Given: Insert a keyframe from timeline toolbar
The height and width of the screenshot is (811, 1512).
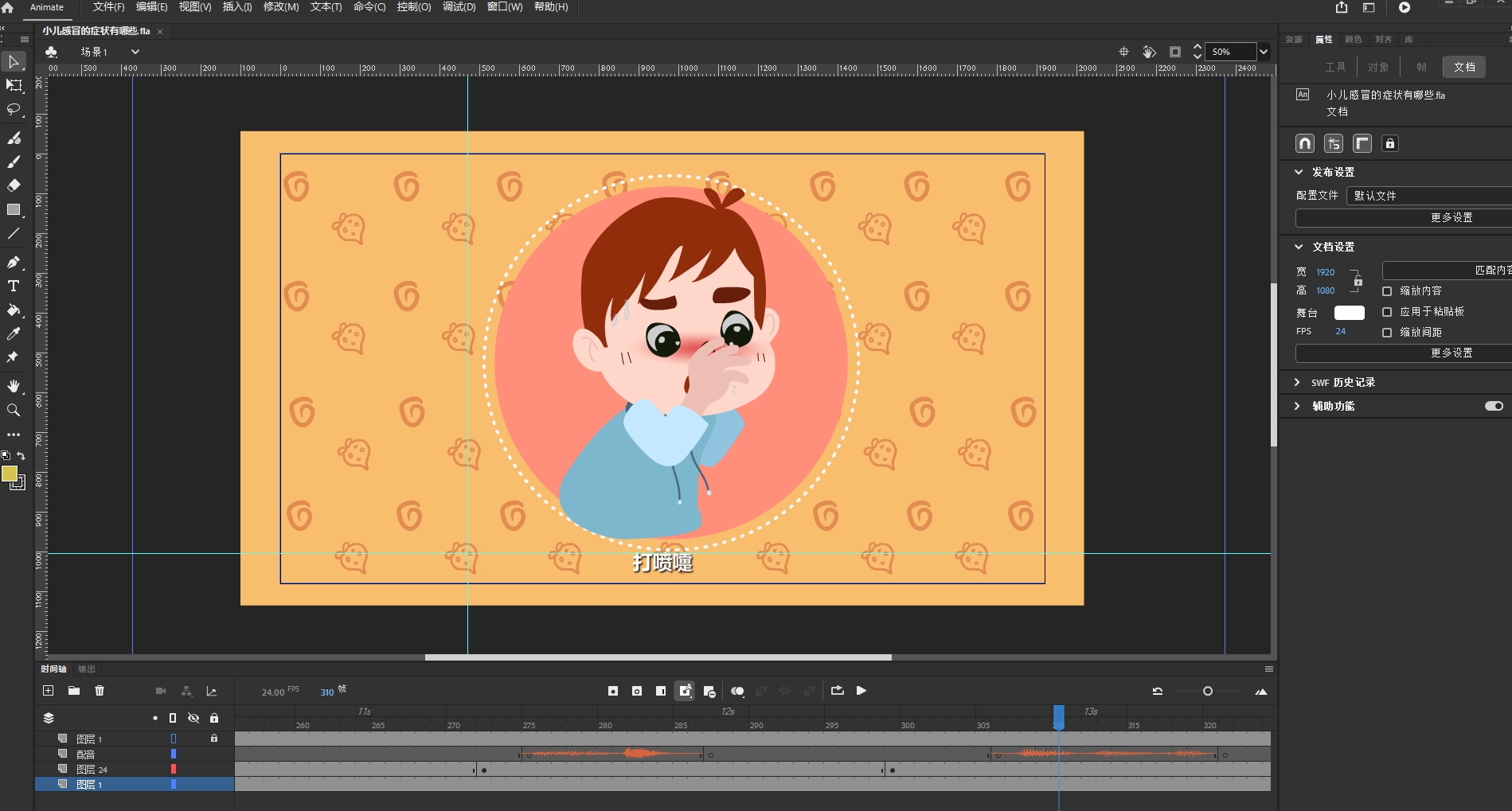Looking at the screenshot, I should (x=613, y=691).
